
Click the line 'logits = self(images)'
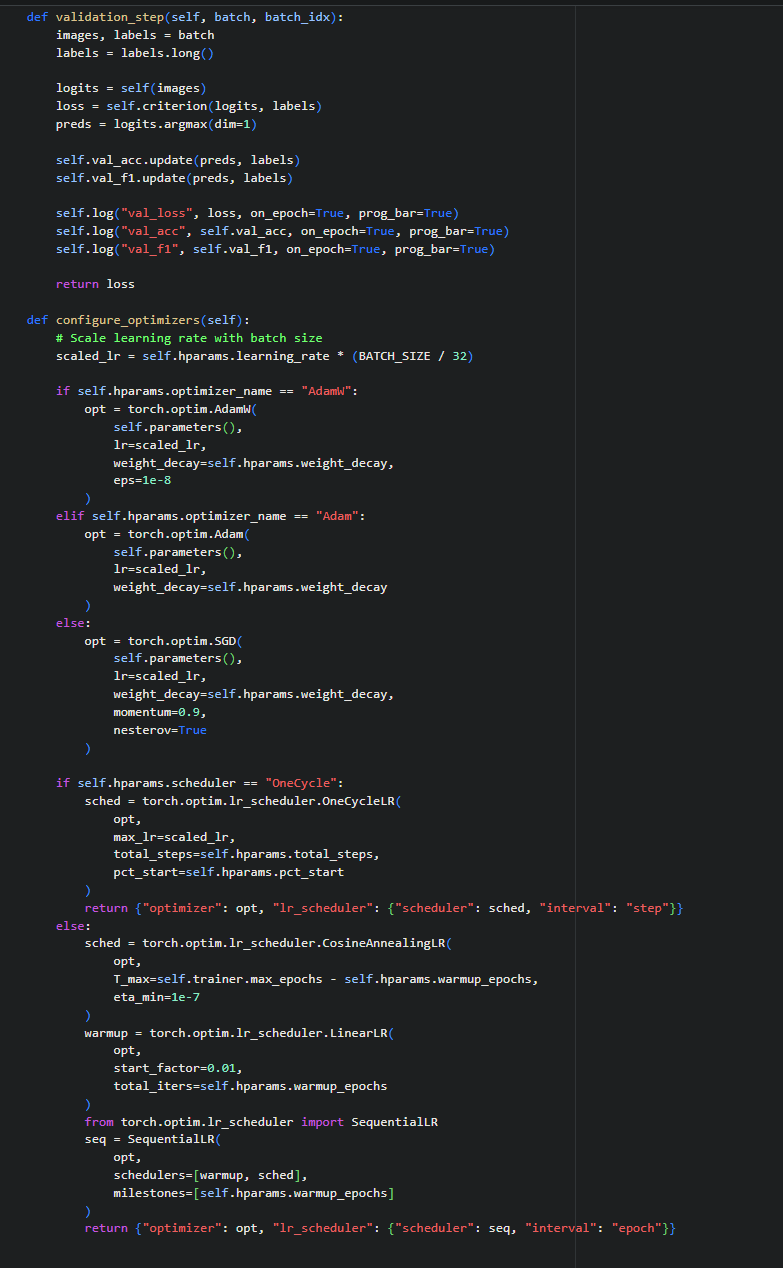coord(132,88)
